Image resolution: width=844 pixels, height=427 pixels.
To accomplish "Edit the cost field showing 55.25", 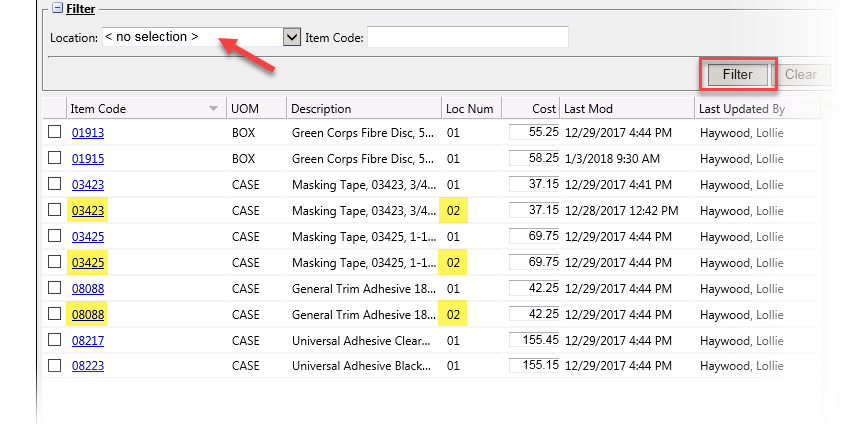I will [534, 132].
